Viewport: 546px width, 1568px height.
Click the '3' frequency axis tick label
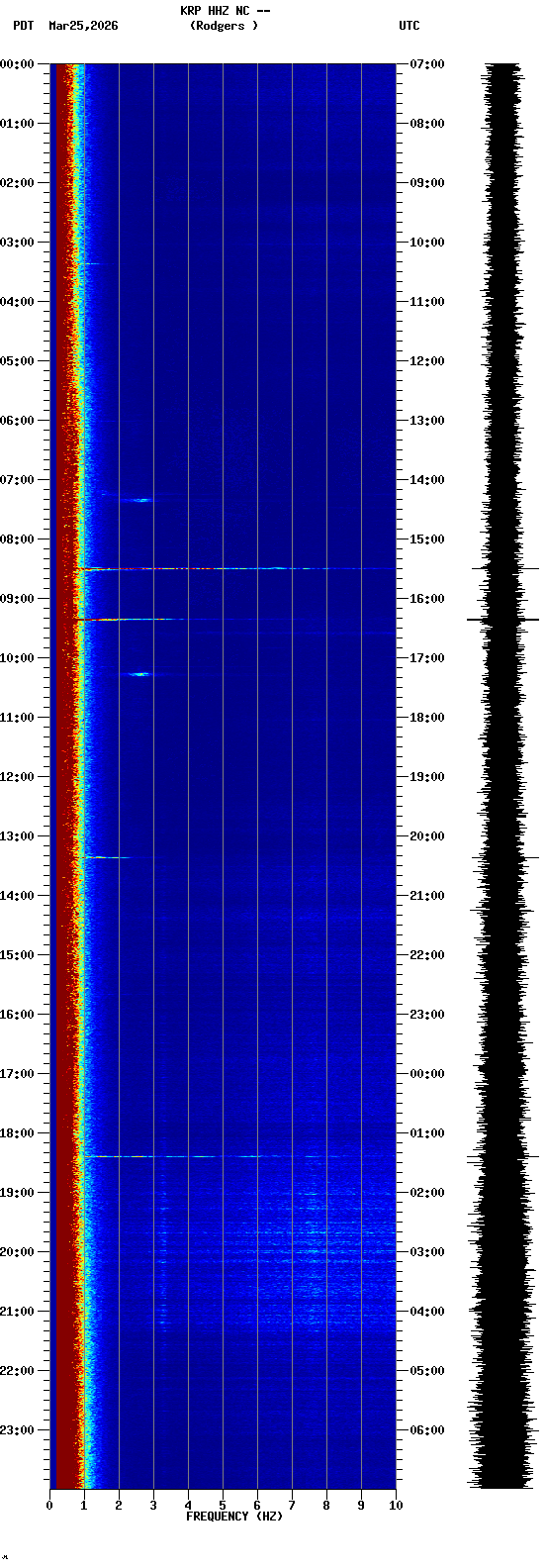[x=153, y=1506]
